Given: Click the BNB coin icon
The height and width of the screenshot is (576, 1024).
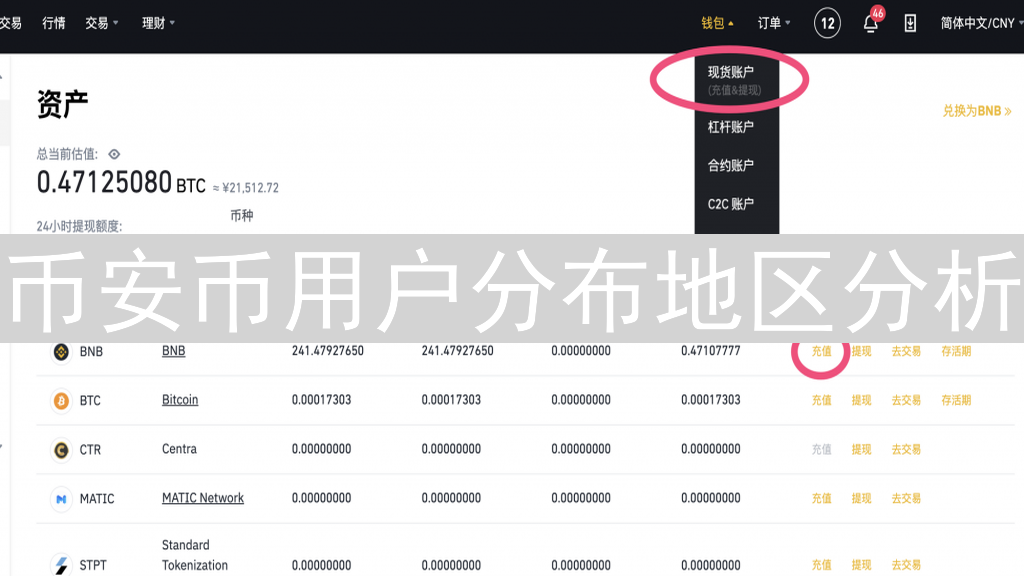Looking at the screenshot, I should (61, 352).
